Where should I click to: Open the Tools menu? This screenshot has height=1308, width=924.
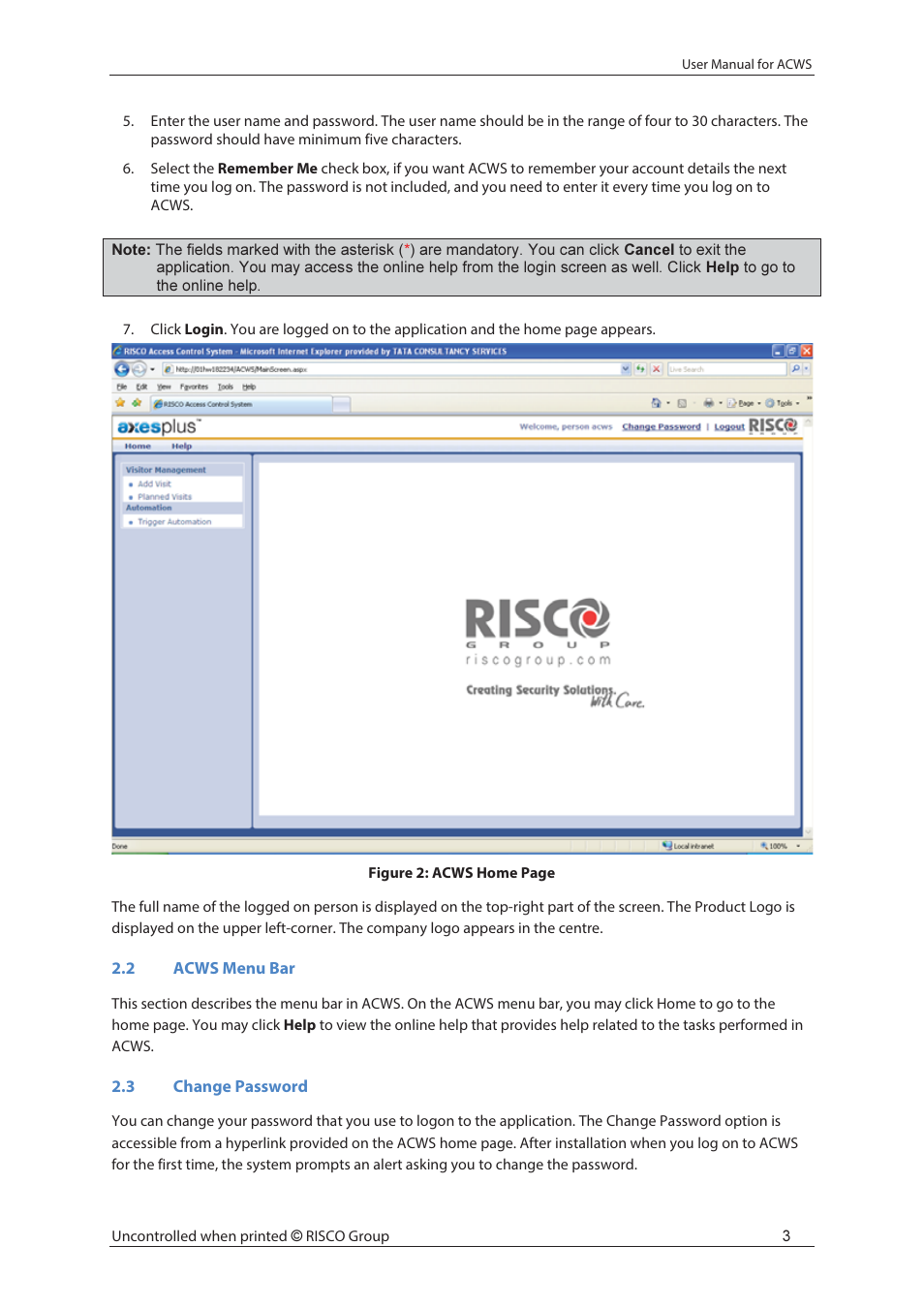[225, 387]
